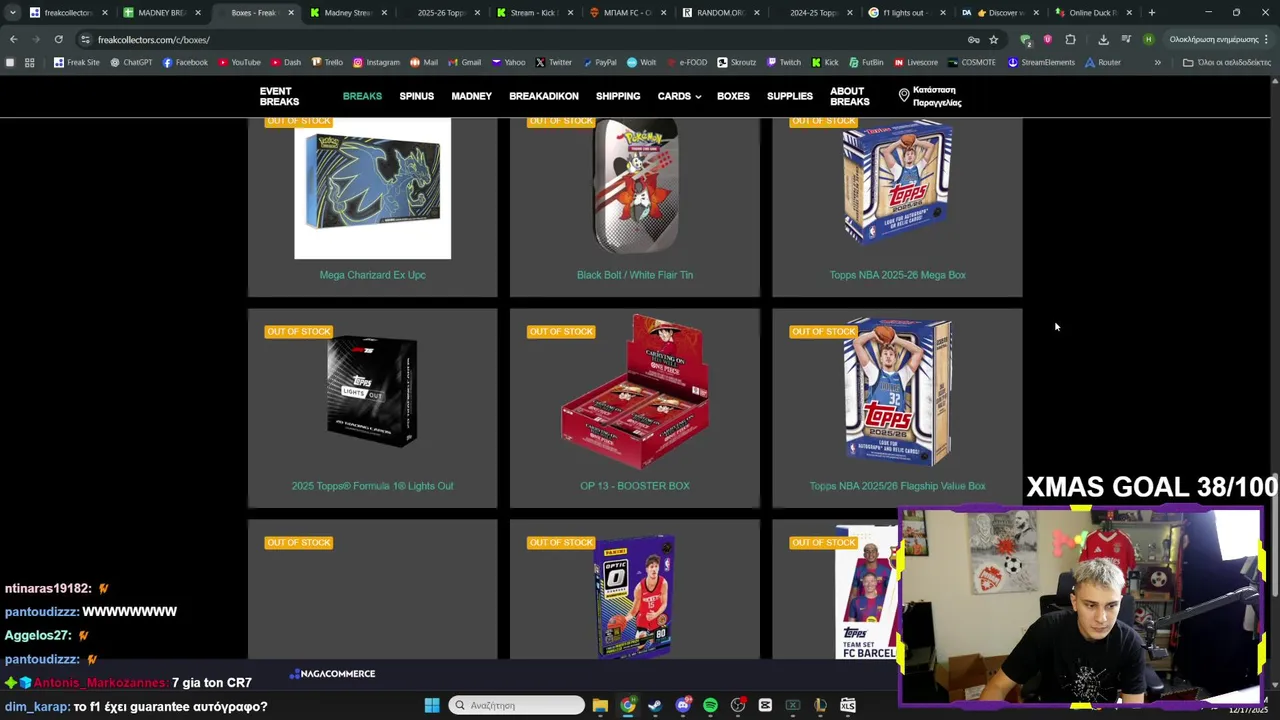Viewport: 1280px width, 720px height.
Task: Open the Gmail bookmark
Action: 465,62
